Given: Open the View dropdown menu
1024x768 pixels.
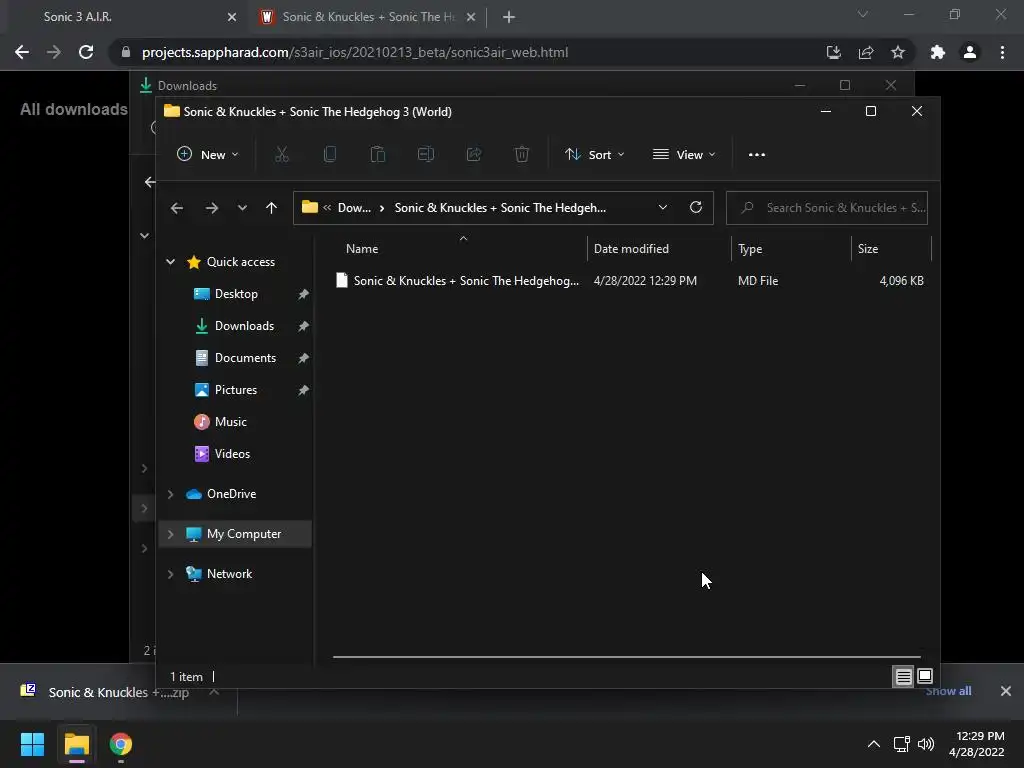Looking at the screenshot, I should pyautogui.click(x=684, y=155).
